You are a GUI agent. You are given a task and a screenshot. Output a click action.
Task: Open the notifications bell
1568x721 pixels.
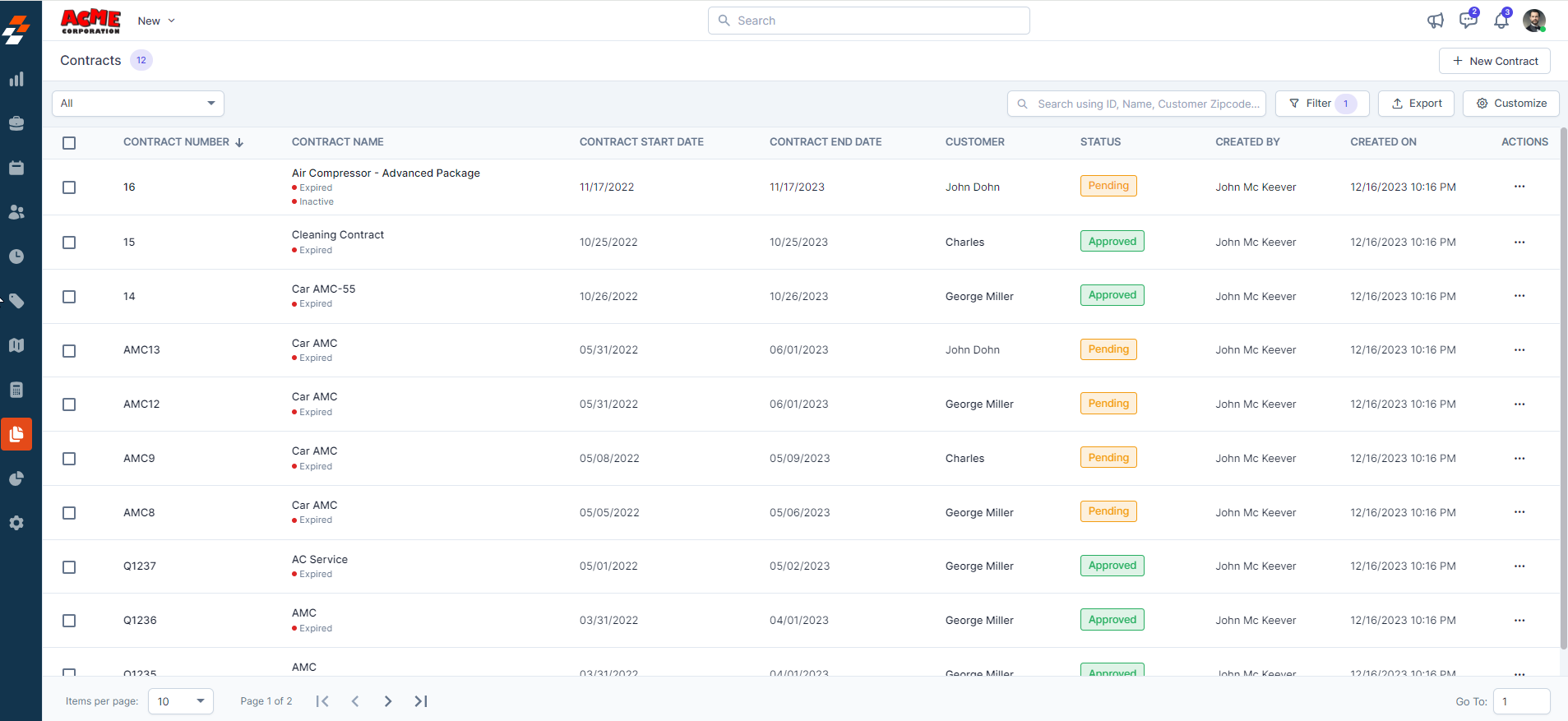pyautogui.click(x=1501, y=21)
